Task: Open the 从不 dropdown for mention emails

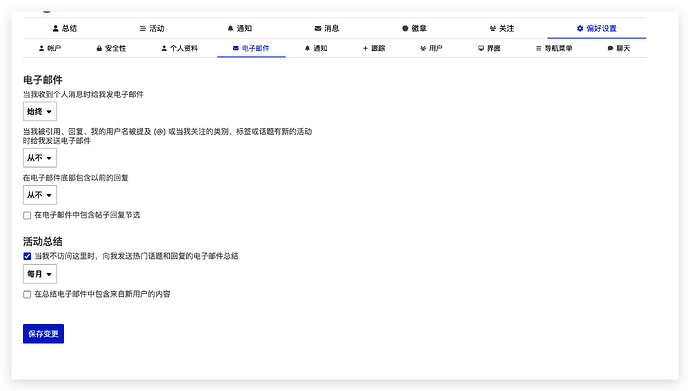Action: click(40, 158)
